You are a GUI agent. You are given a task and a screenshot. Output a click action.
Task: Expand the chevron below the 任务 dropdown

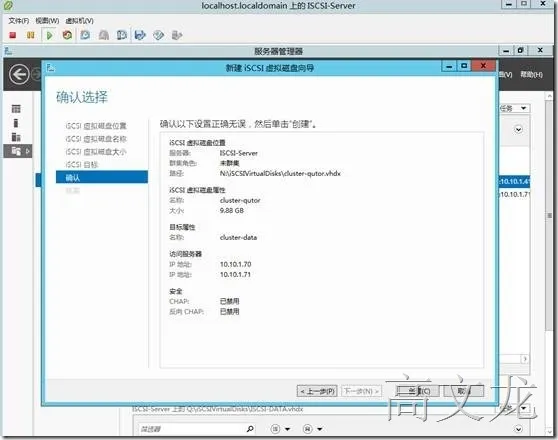coord(518,130)
